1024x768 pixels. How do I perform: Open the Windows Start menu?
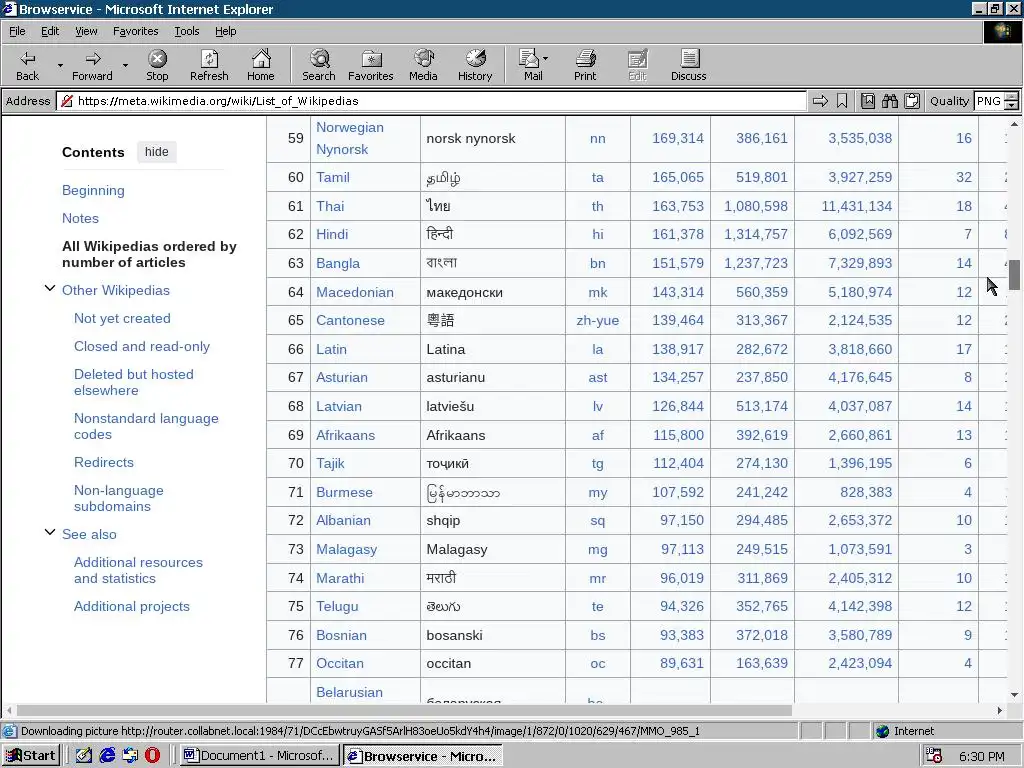[31, 756]
